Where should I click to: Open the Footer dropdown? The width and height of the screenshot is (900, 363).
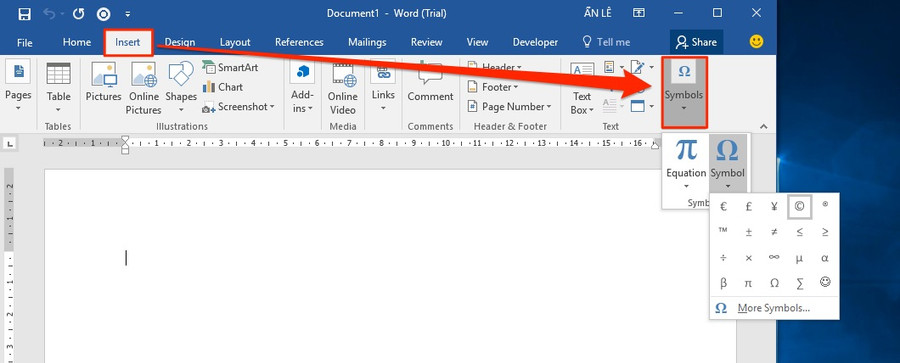(x=493, y=87)
